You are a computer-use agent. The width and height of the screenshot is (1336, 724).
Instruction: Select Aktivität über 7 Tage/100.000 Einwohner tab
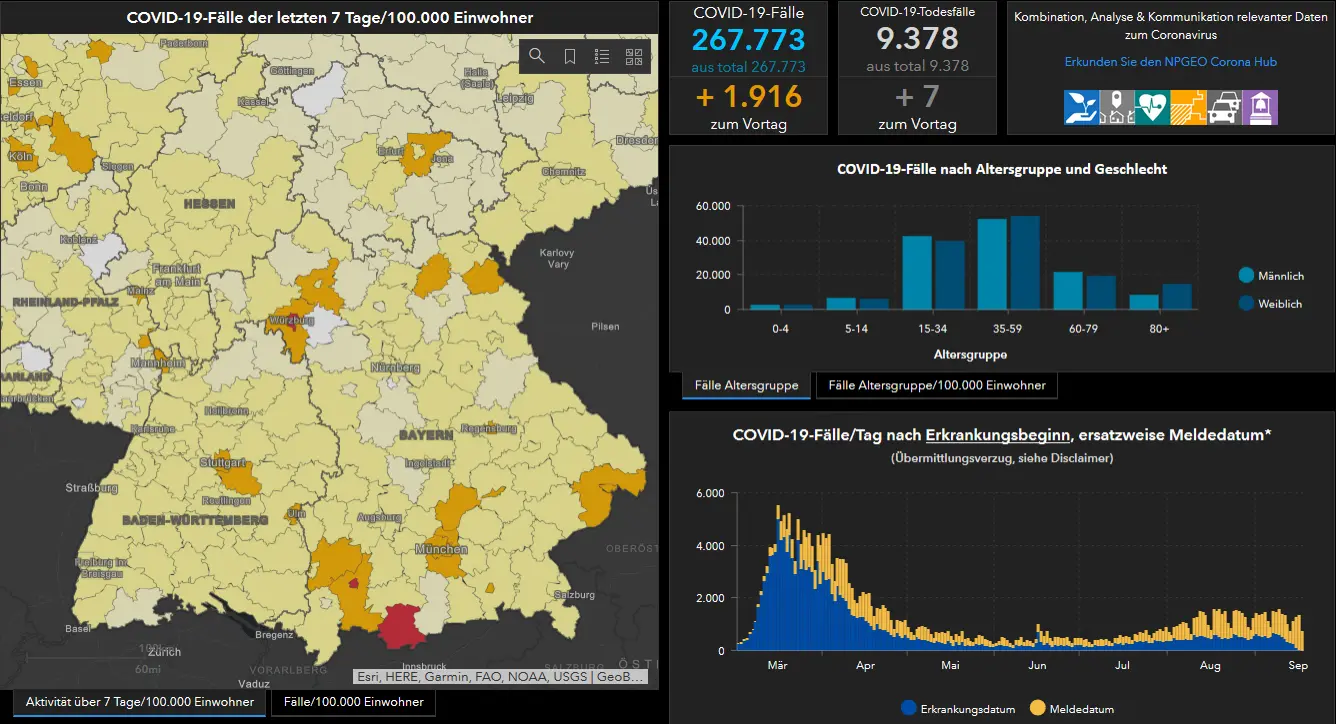tap(139, 702)
